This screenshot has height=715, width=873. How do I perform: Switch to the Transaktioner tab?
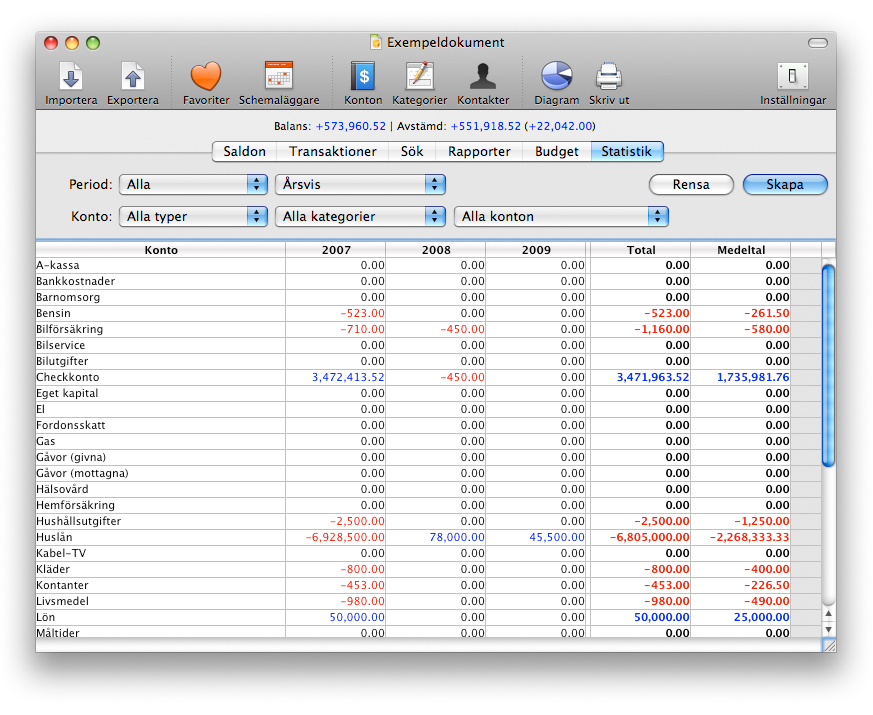[x=333, y=151]
